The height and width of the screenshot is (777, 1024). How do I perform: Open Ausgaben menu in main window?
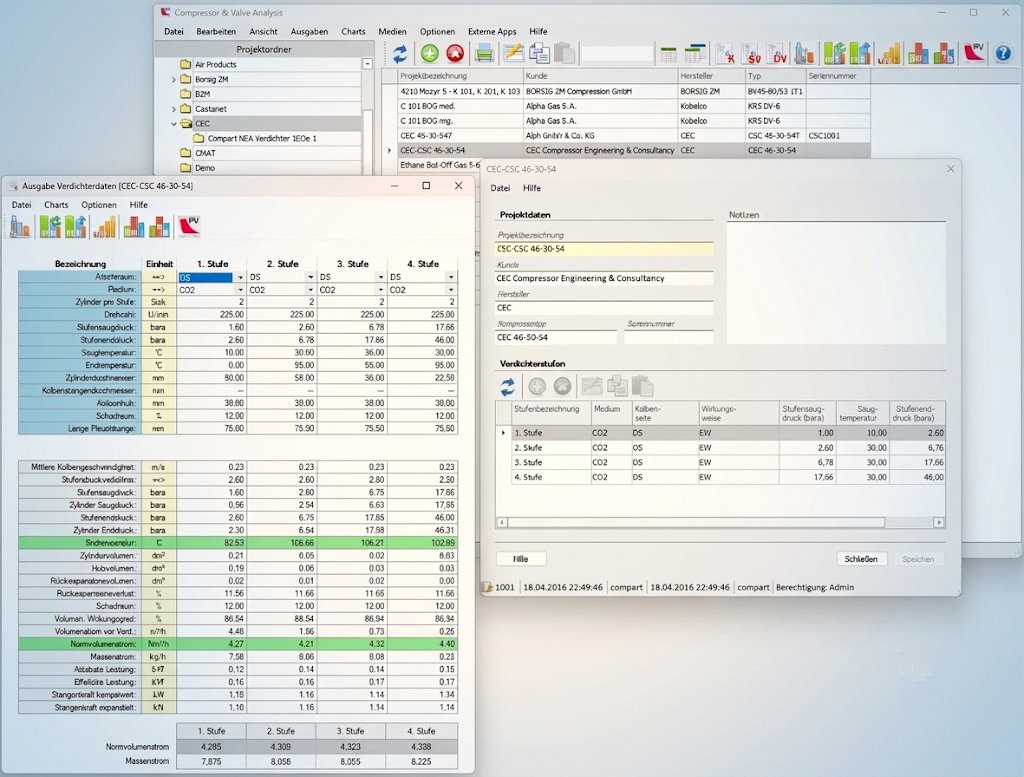309,31
